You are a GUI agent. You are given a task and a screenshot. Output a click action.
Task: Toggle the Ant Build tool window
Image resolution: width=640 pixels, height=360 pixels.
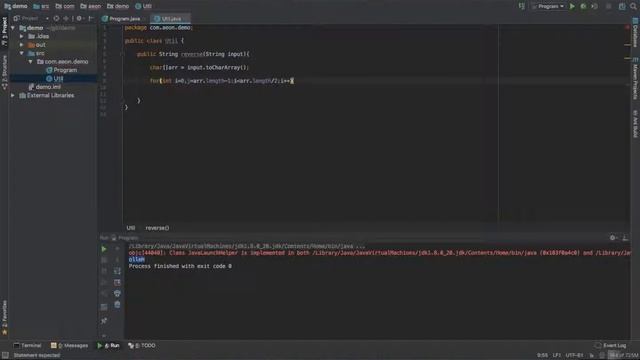click(636, 123)
